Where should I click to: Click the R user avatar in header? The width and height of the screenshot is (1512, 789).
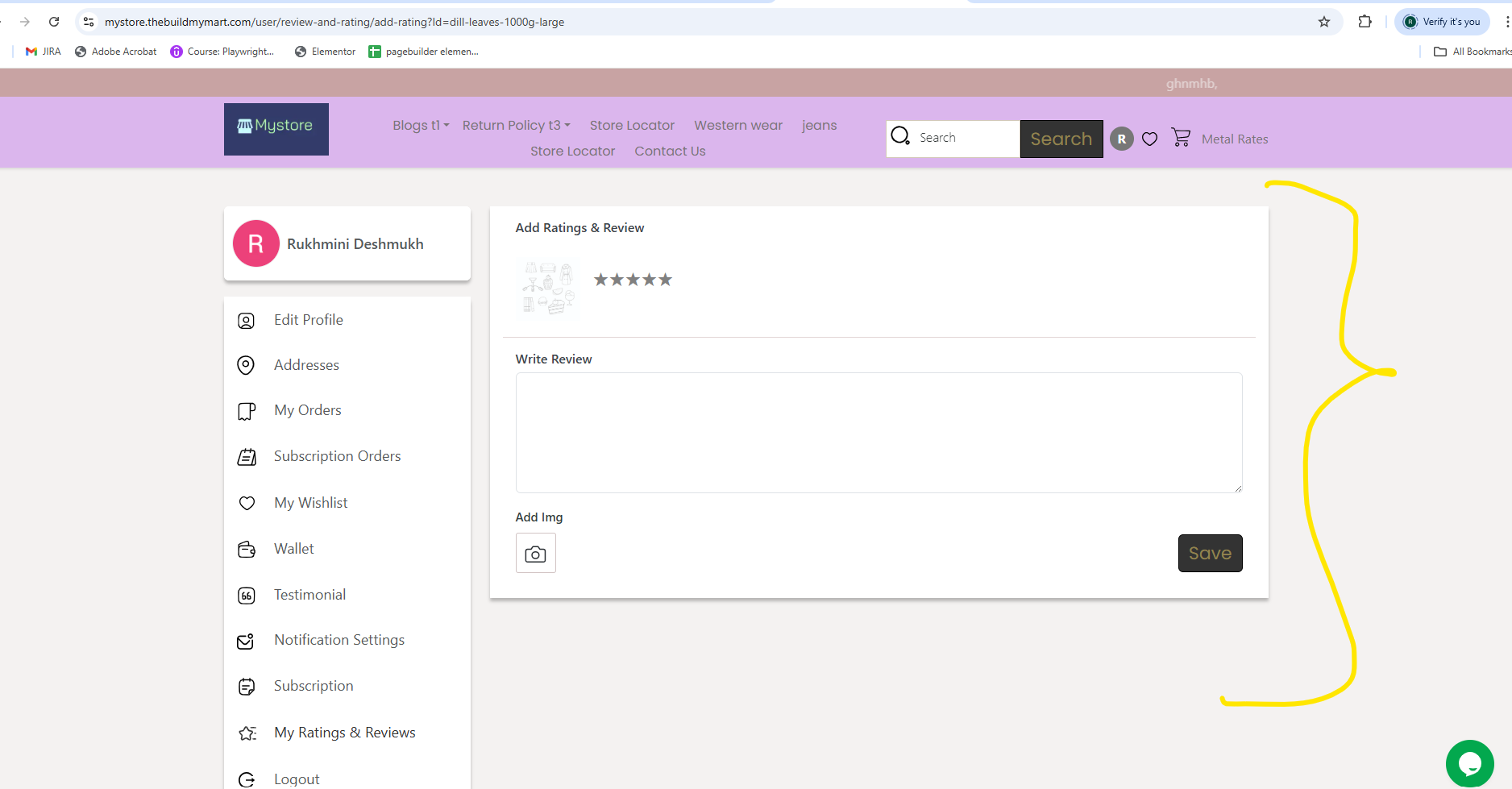1121,139
